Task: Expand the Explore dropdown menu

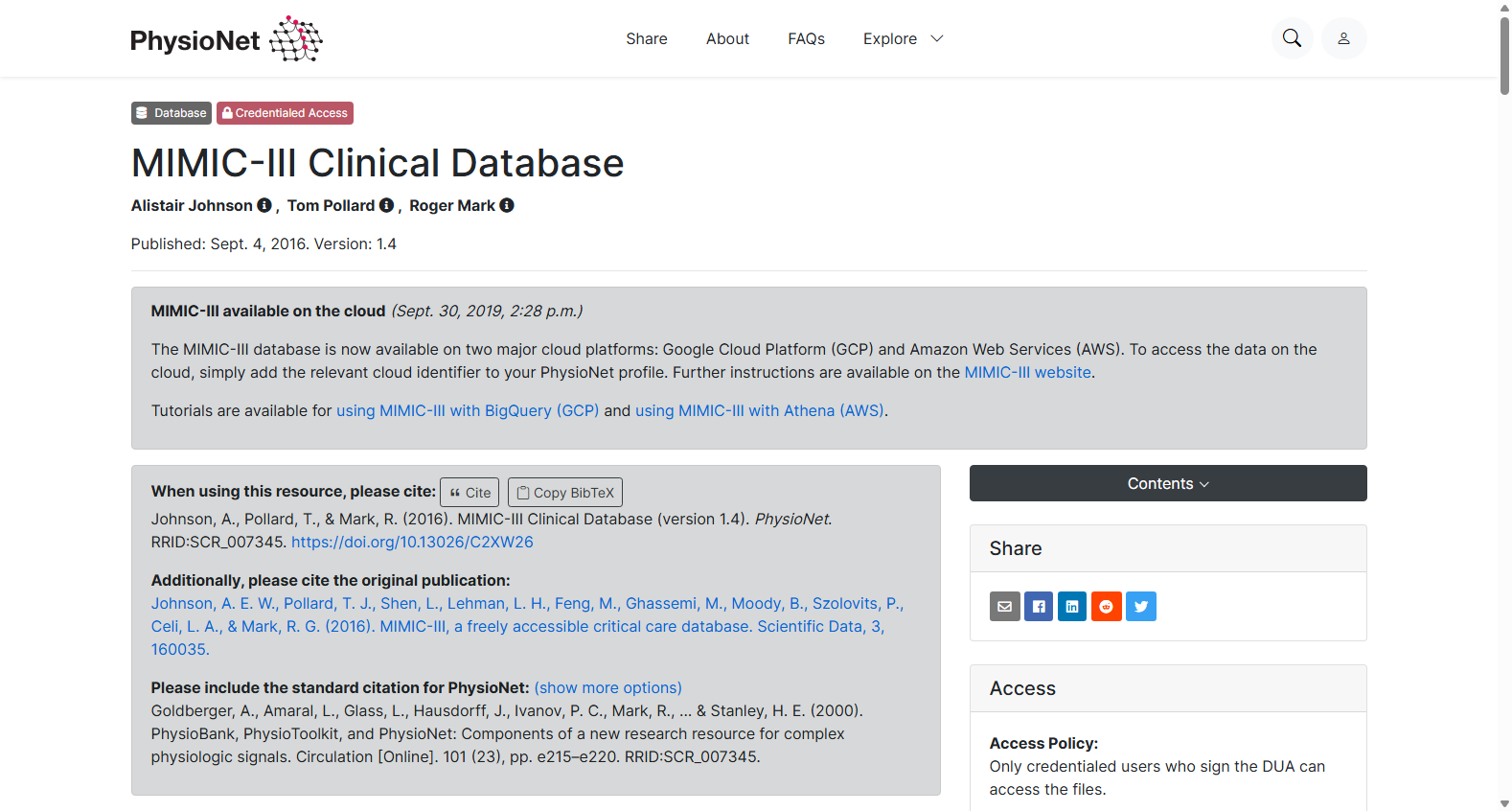Action: [904, 38]
